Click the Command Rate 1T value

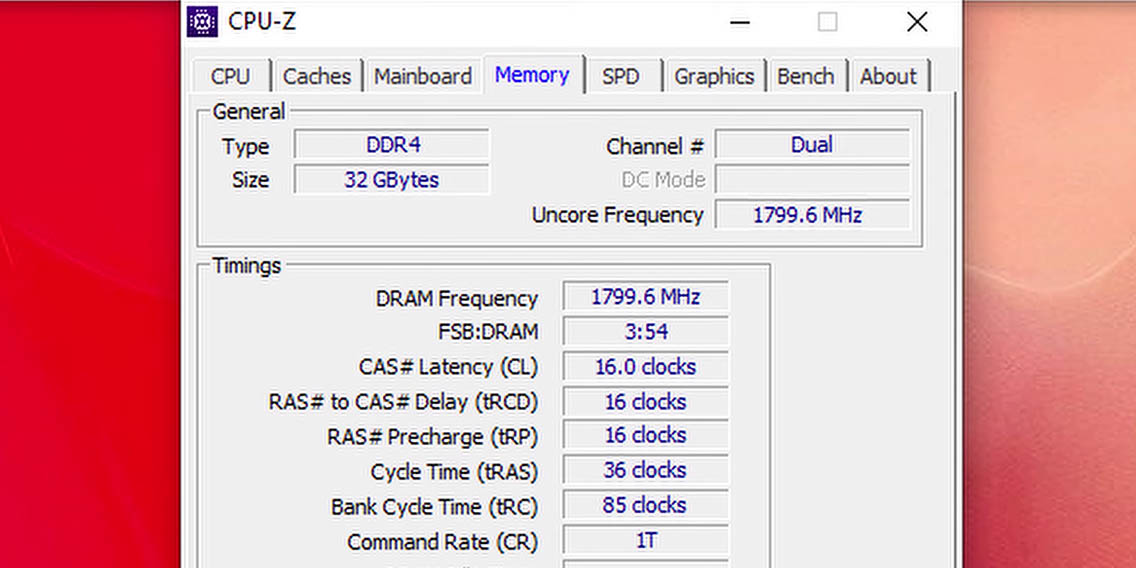pyautogui.click(x=646, y=540)
